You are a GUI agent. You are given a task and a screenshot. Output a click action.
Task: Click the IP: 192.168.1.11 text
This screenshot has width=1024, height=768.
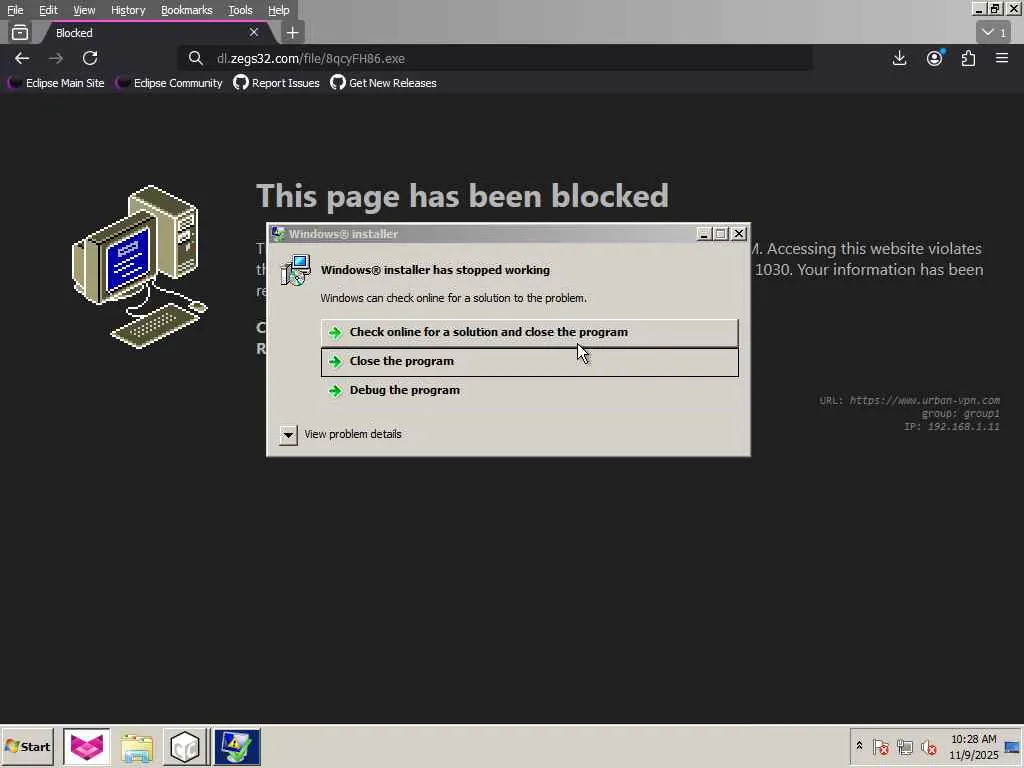click(952, 426)
